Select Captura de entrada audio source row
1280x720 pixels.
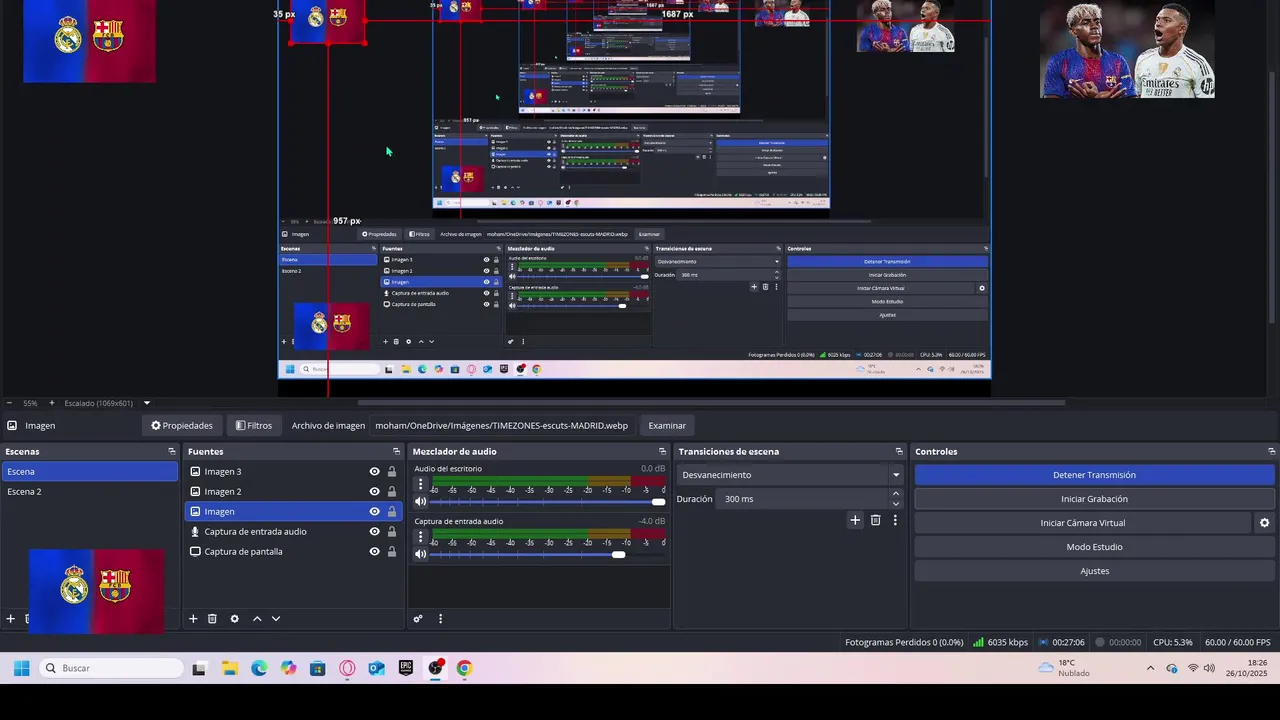292,532
